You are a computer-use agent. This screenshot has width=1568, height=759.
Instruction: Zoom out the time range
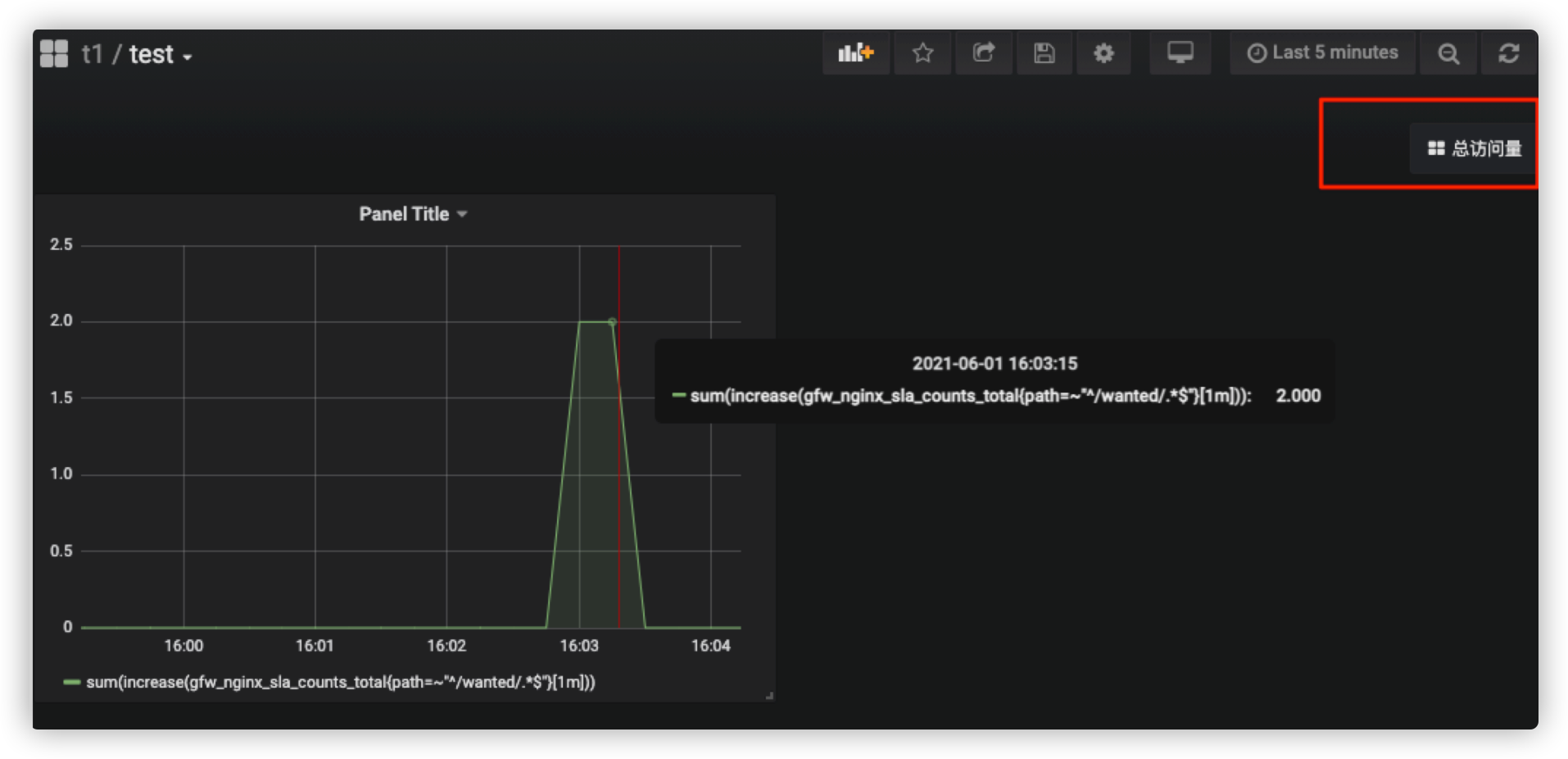point(1448,53)
